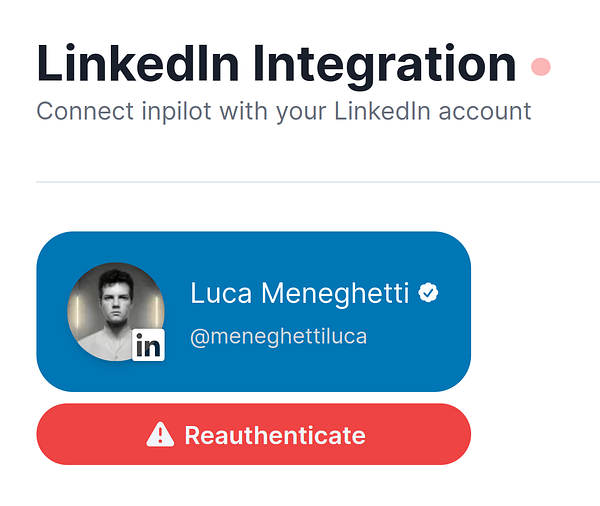Click the blue card area below the handle

click(x=300, y=370)
